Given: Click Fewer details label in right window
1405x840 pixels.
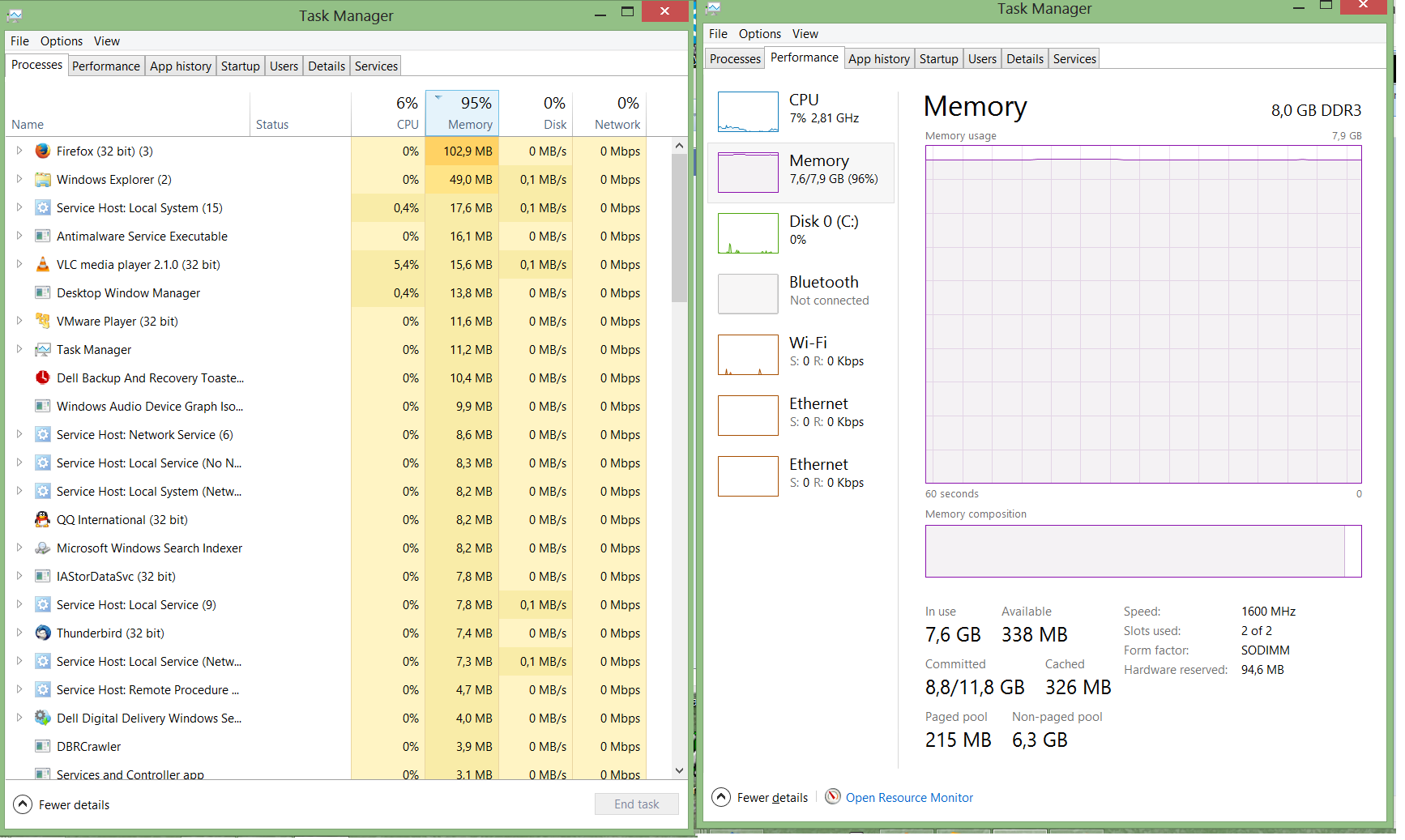Looking at the screenshot, I should point(772,798).
